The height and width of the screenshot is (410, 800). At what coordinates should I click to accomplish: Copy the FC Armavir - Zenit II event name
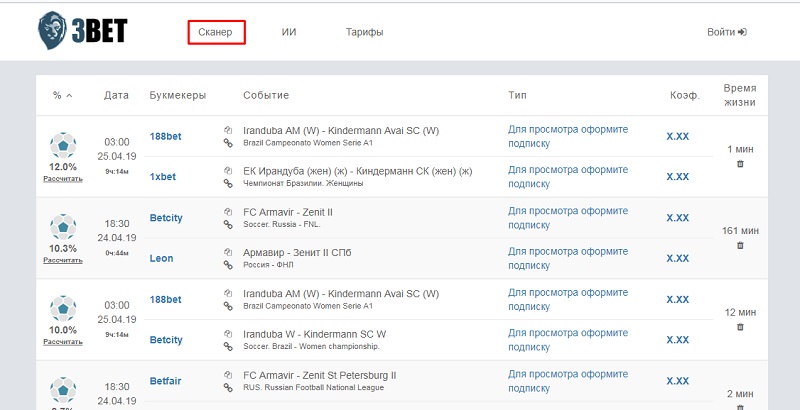pos(228,211)
